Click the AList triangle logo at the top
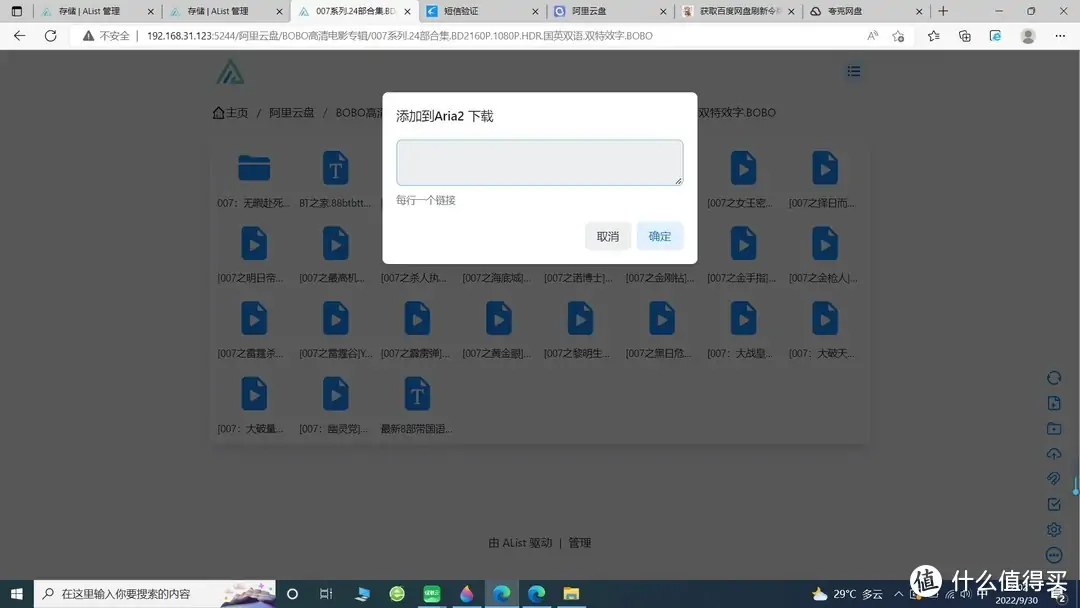Screen dimensions: 1080x608 tap(230, 71)
